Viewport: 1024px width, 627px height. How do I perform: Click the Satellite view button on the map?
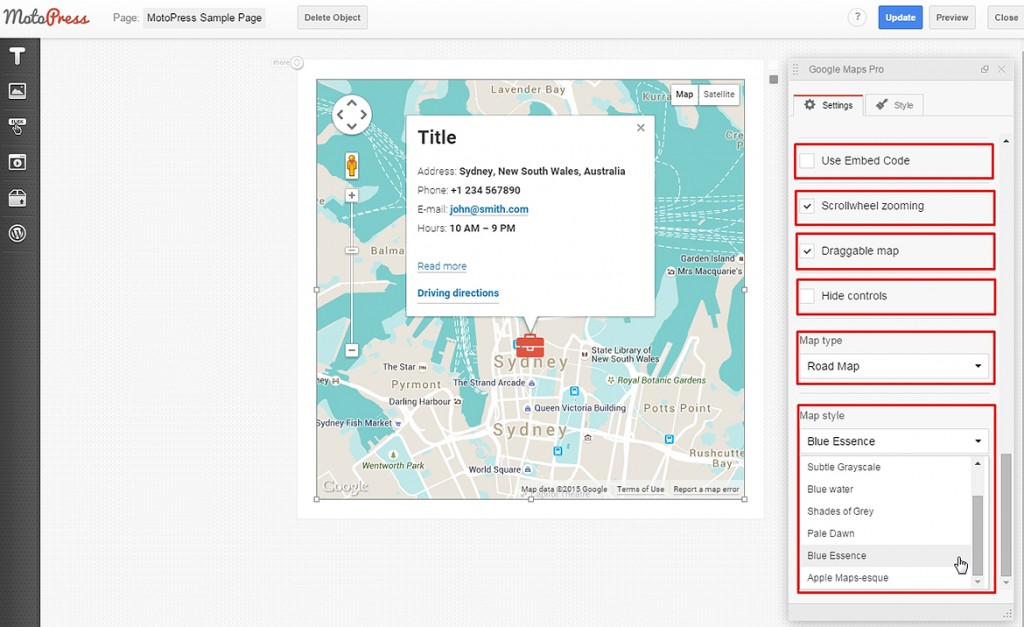(x=719, y=94)
